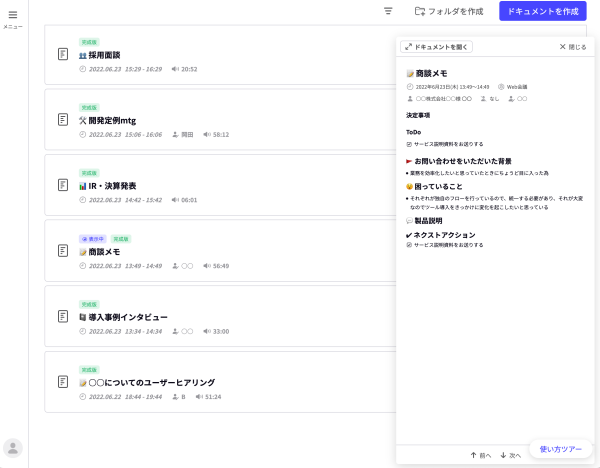
Task: Toggle checkbox under ネクストアクション section
Action: [x=409, y=244]
